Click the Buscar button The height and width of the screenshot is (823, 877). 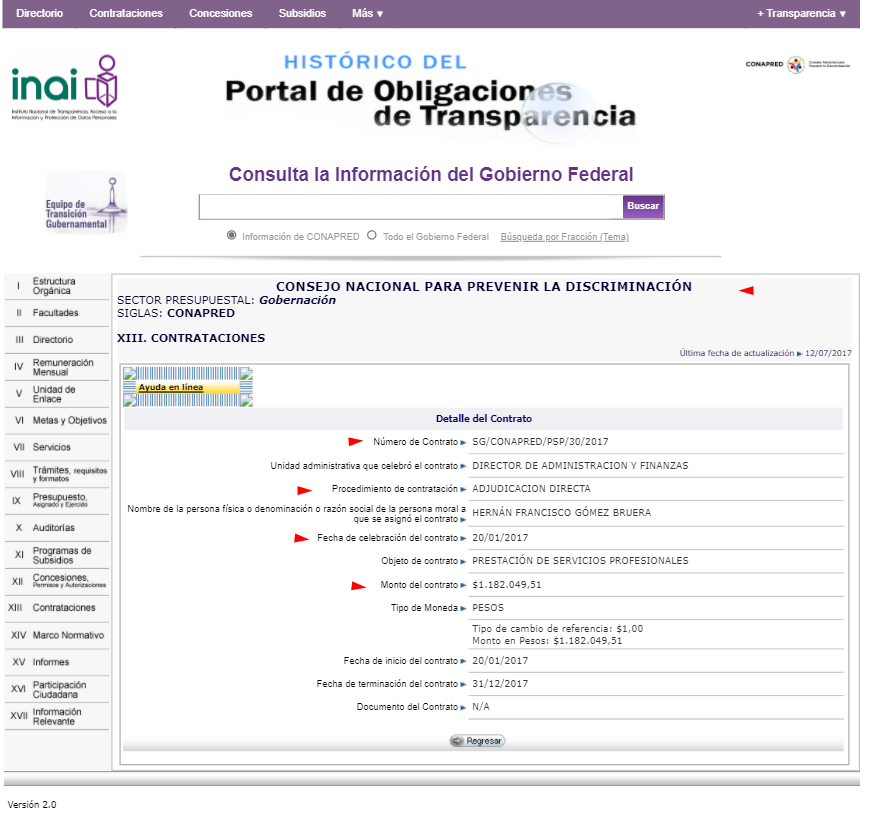tap(643, 206)
